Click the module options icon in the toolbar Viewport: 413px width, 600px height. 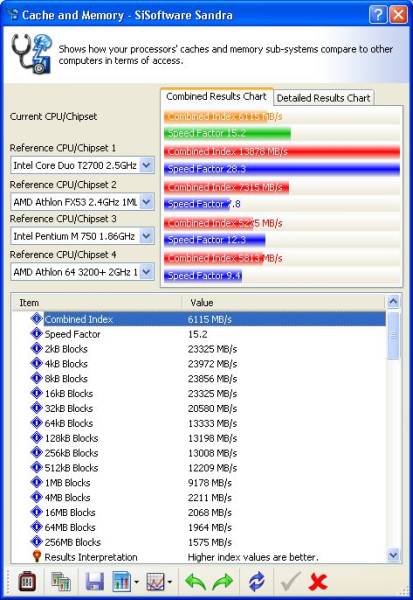click(28, 582)
